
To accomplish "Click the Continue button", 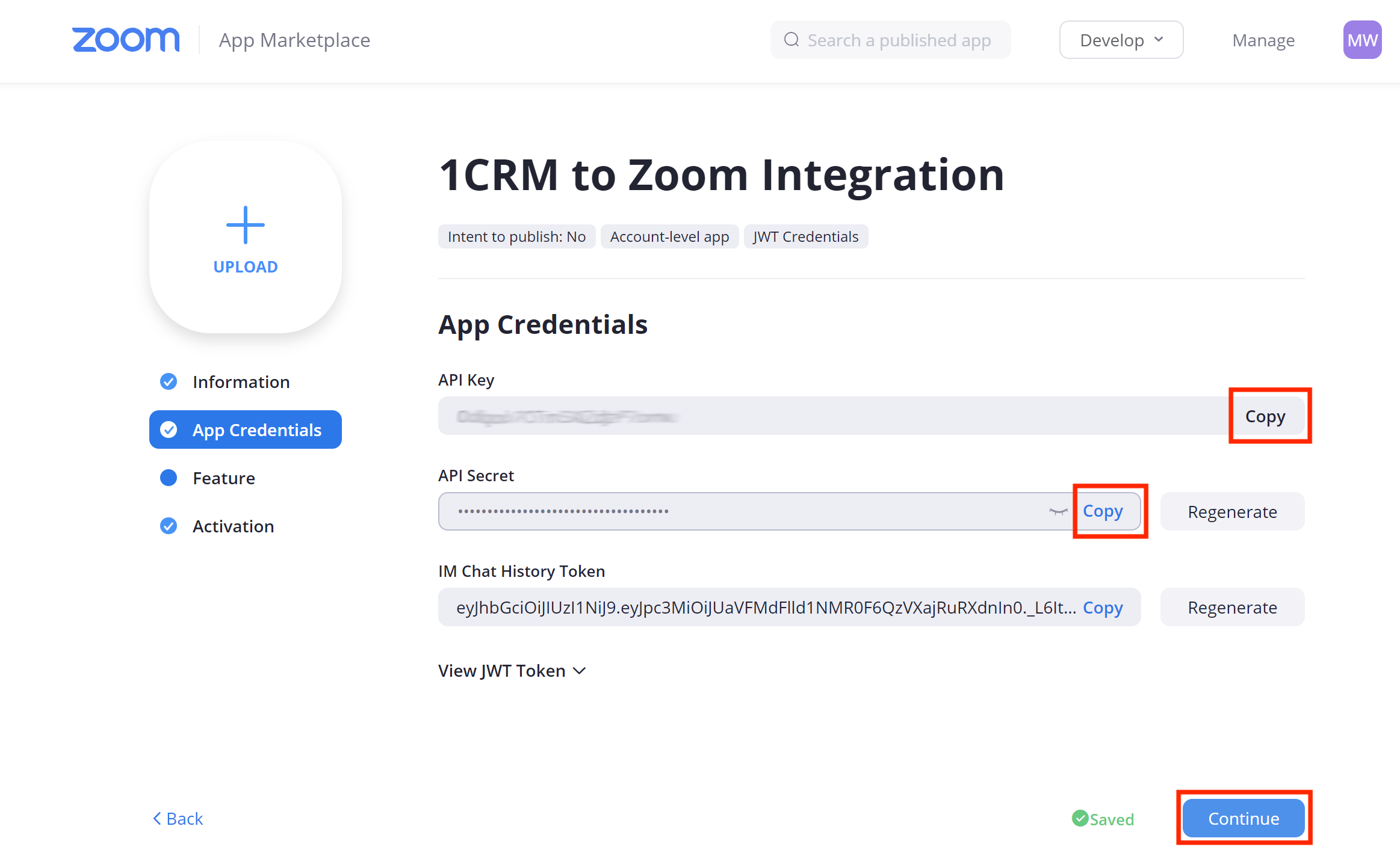I will pyautogui.click(x=1244, y=818).
